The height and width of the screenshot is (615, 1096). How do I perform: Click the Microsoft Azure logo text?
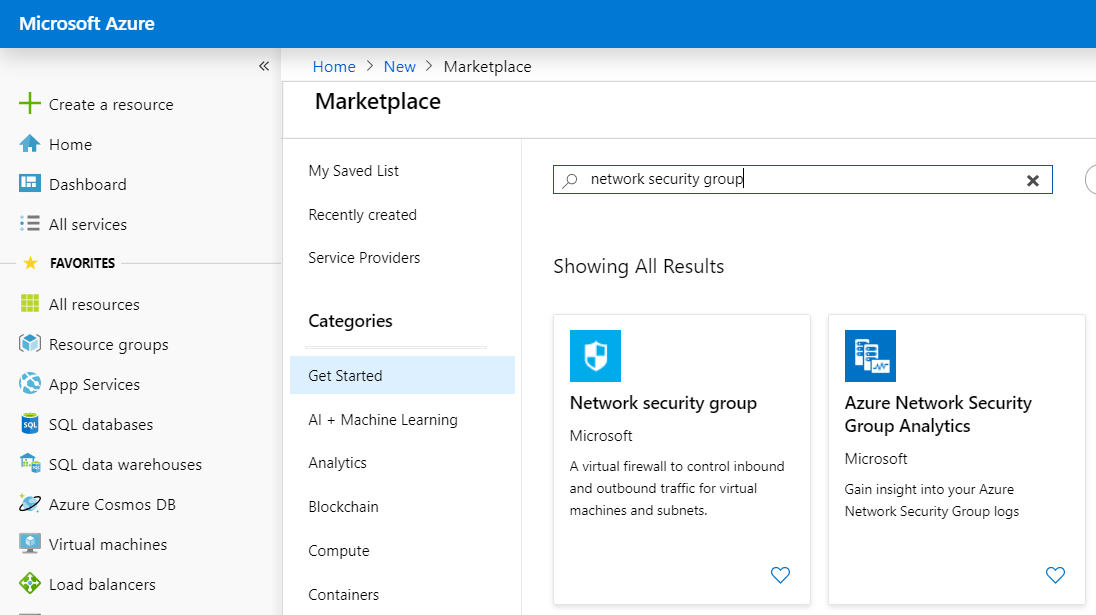(87, 24)
